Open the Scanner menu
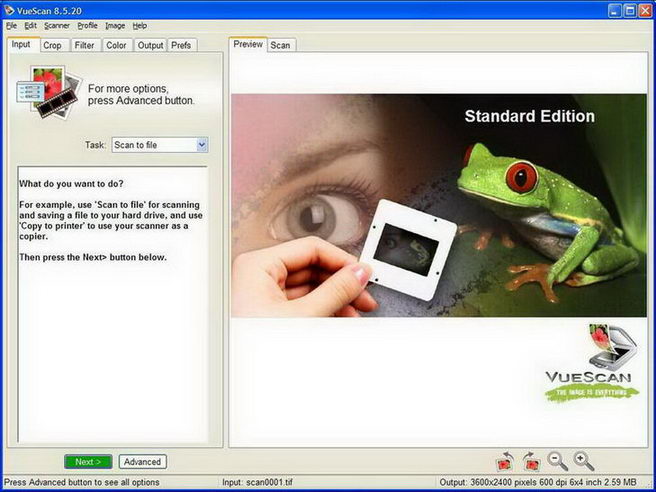 [56, 25]
